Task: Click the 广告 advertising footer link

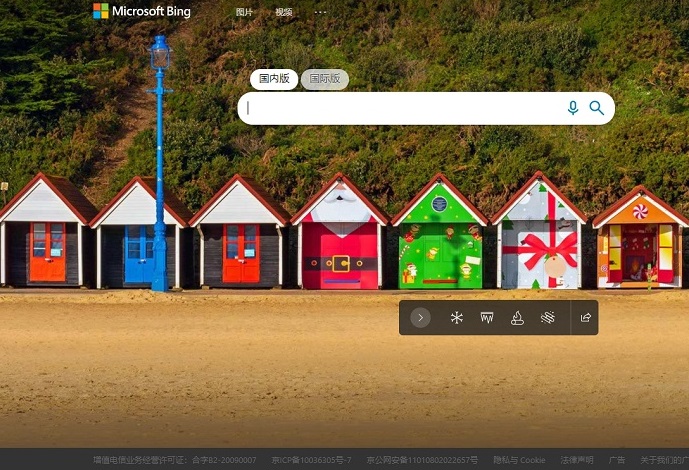Action: pyautogui.click(x=617, y=460)
